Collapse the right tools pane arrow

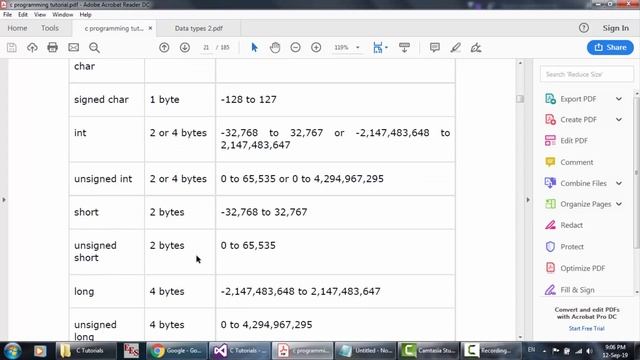[528, 200]
